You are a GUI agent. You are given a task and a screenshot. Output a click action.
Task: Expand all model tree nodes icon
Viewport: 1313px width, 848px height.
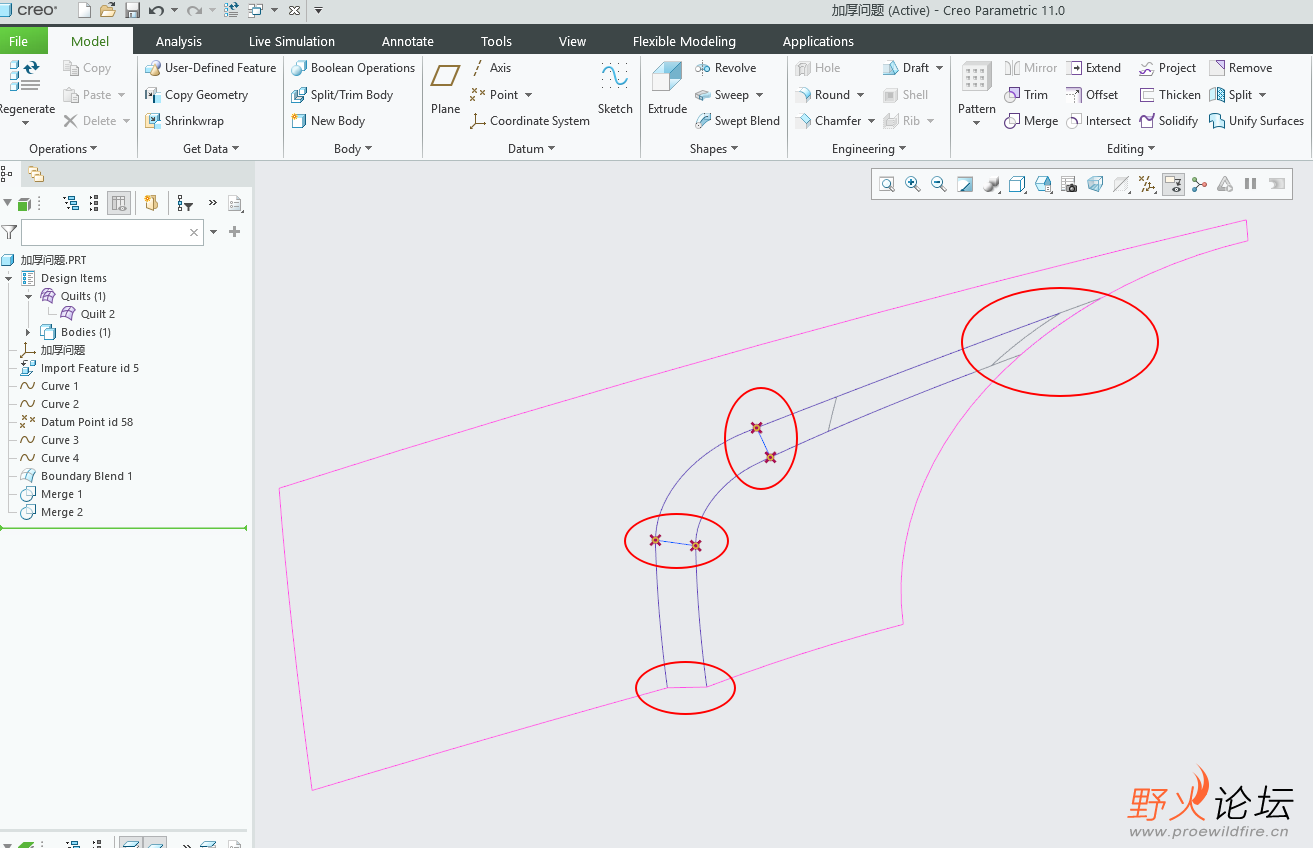71,203
